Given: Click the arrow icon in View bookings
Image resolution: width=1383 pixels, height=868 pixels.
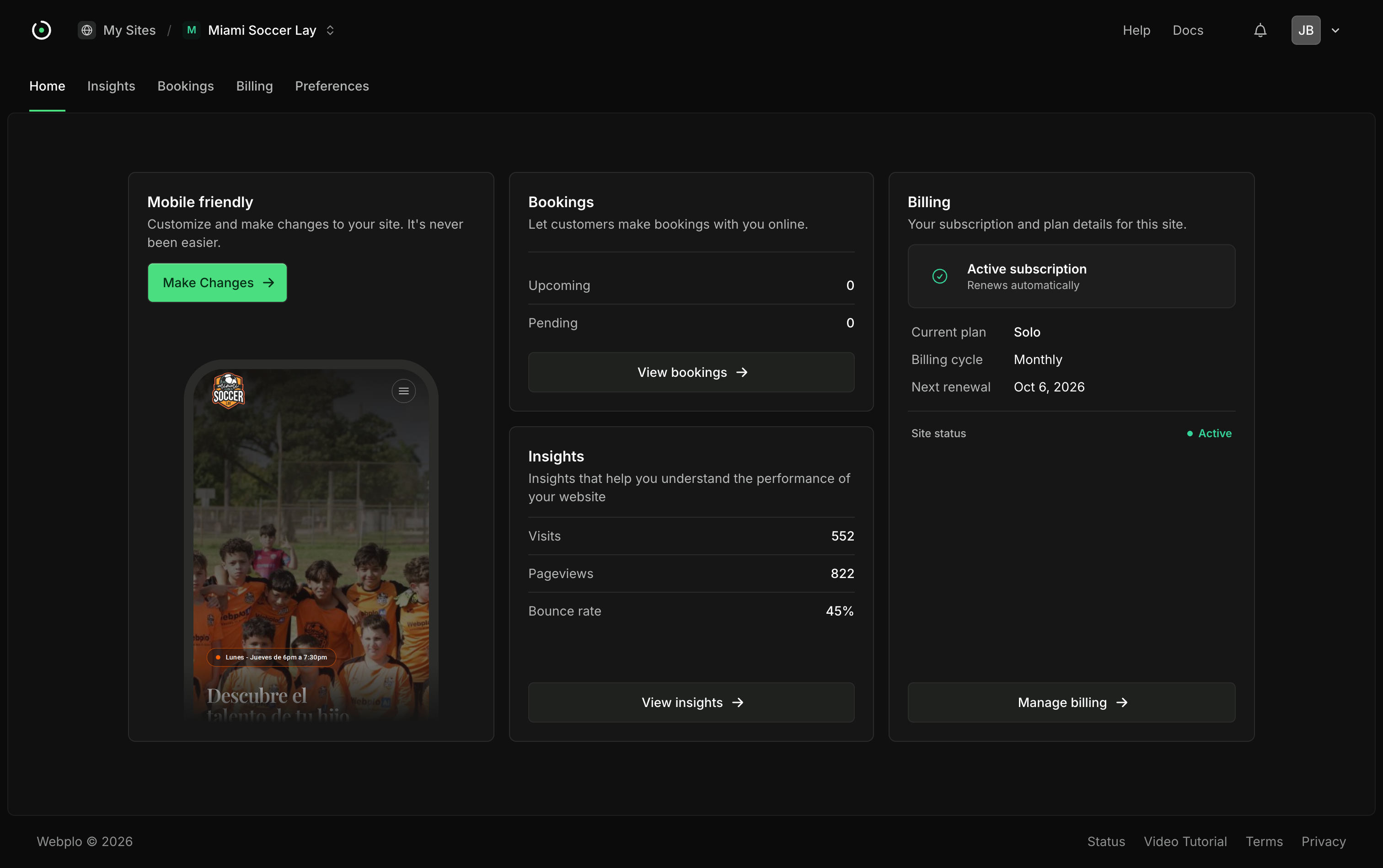Looking at the screenshot, I should click(742, 372).
